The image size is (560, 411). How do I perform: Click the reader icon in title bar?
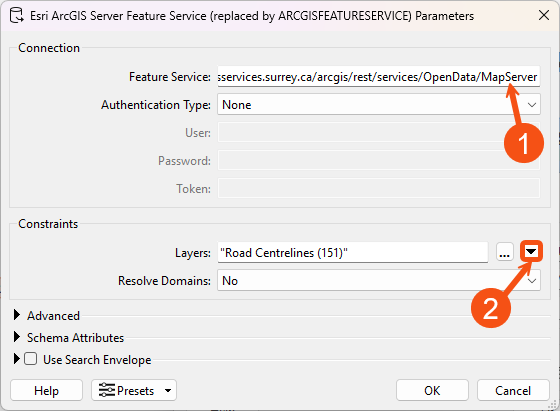click(16, 16)
